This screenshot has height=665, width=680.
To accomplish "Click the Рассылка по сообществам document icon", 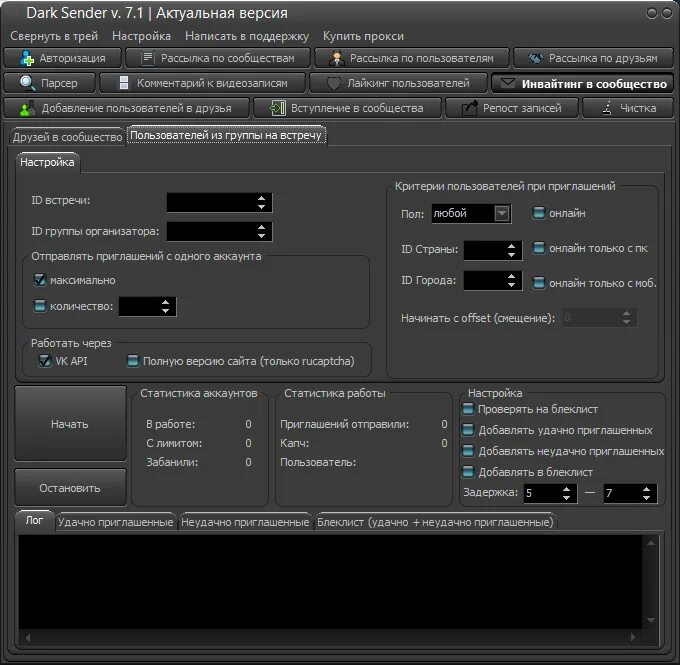I will point(148,58).
